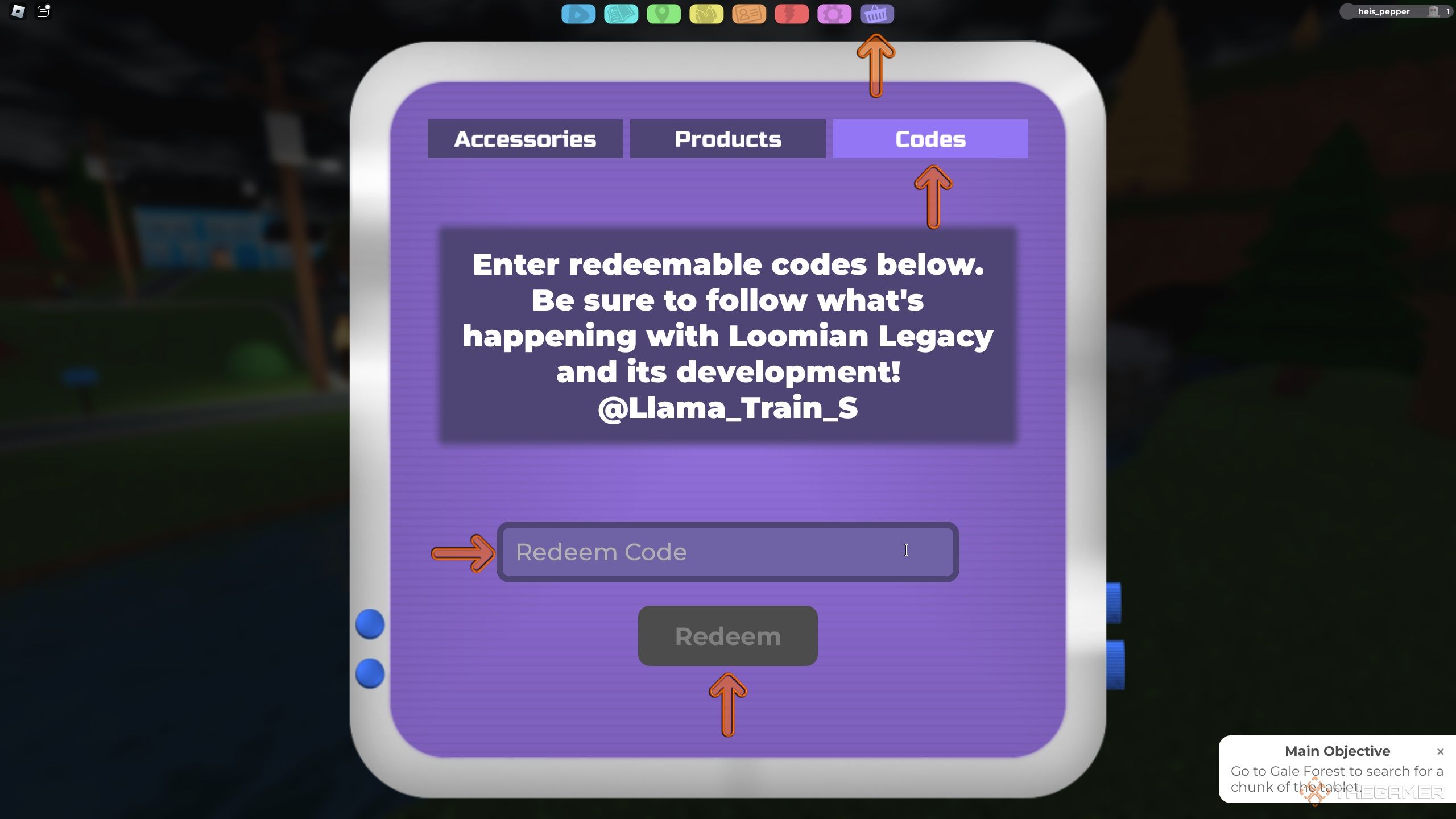Switch to the Products tab
Viewport: 1456px width, 819px height.
point(727,138)
